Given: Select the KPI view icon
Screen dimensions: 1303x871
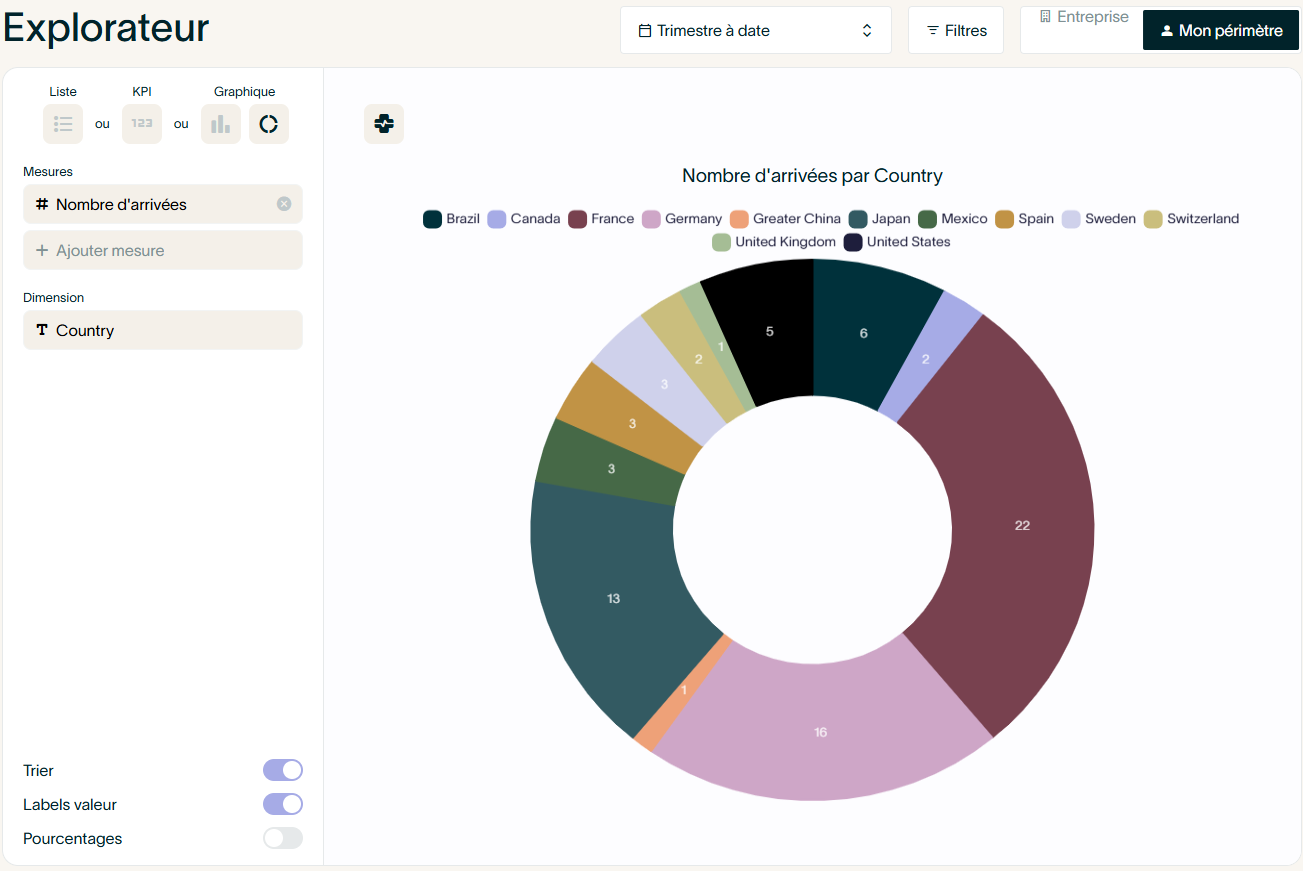Looking at the screenshot, I should click(142, 124).
